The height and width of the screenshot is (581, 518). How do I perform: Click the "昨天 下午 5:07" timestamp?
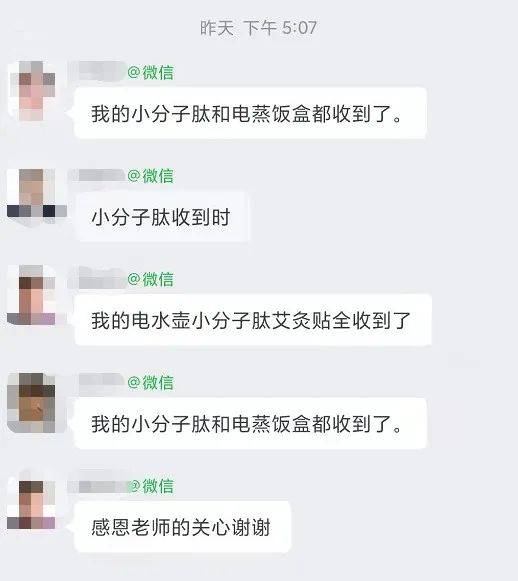(x=259, y=28)
